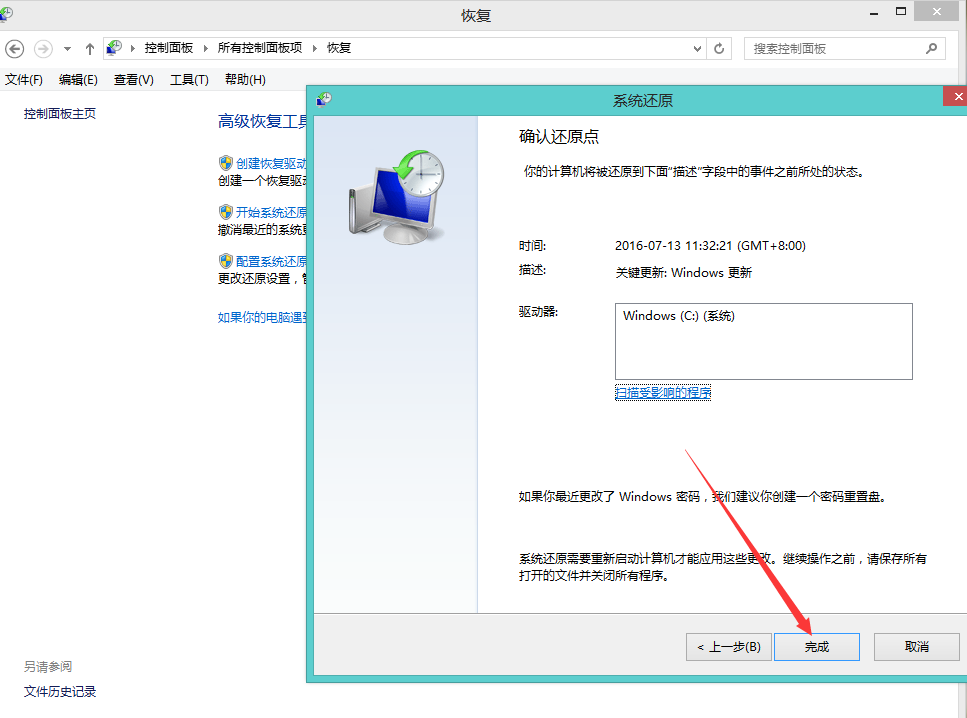Open the 文件(F) menu
This screenshot has height=718, width=967.
tap(24, 80)
